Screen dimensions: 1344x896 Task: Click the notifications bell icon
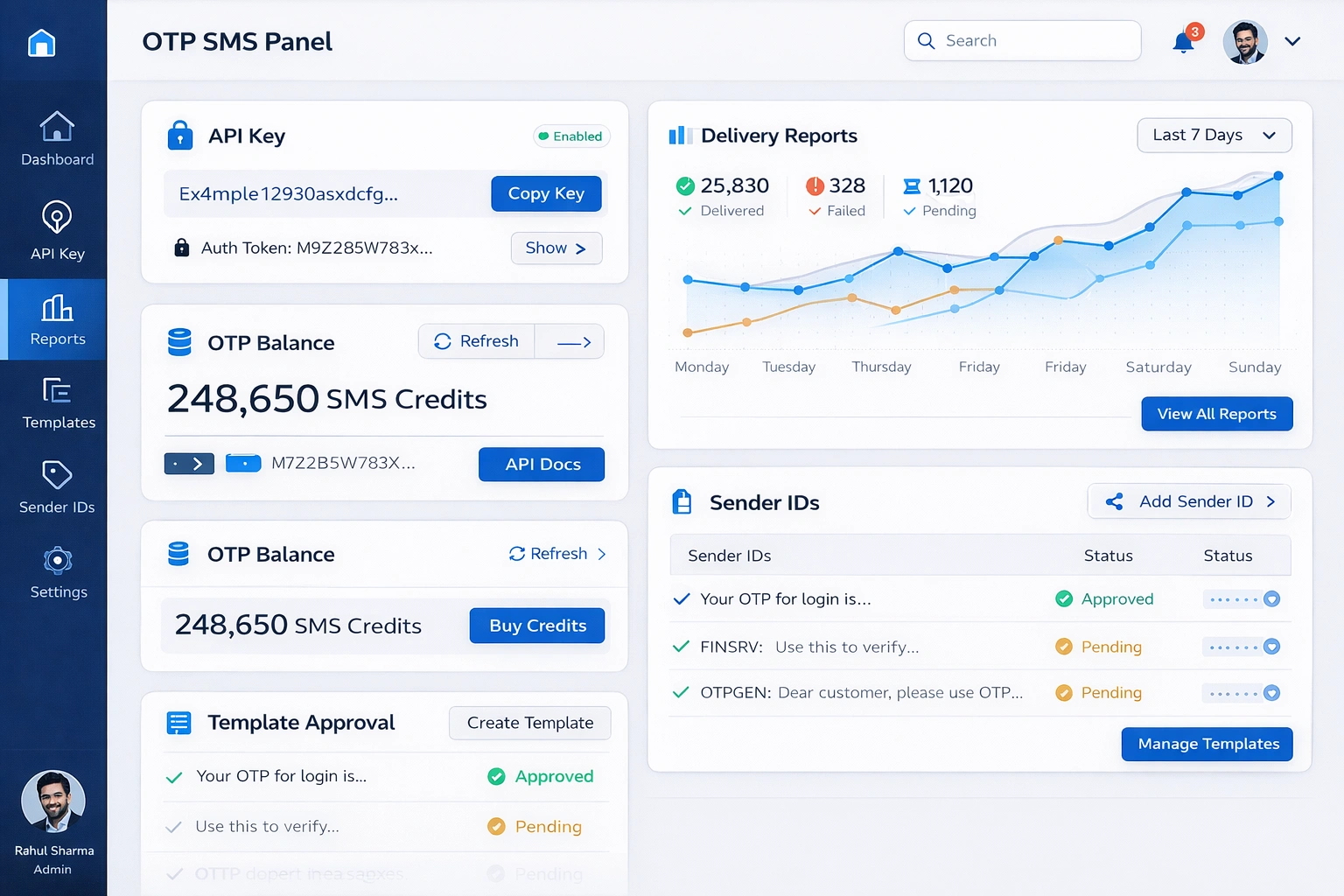pos(1183,41)
